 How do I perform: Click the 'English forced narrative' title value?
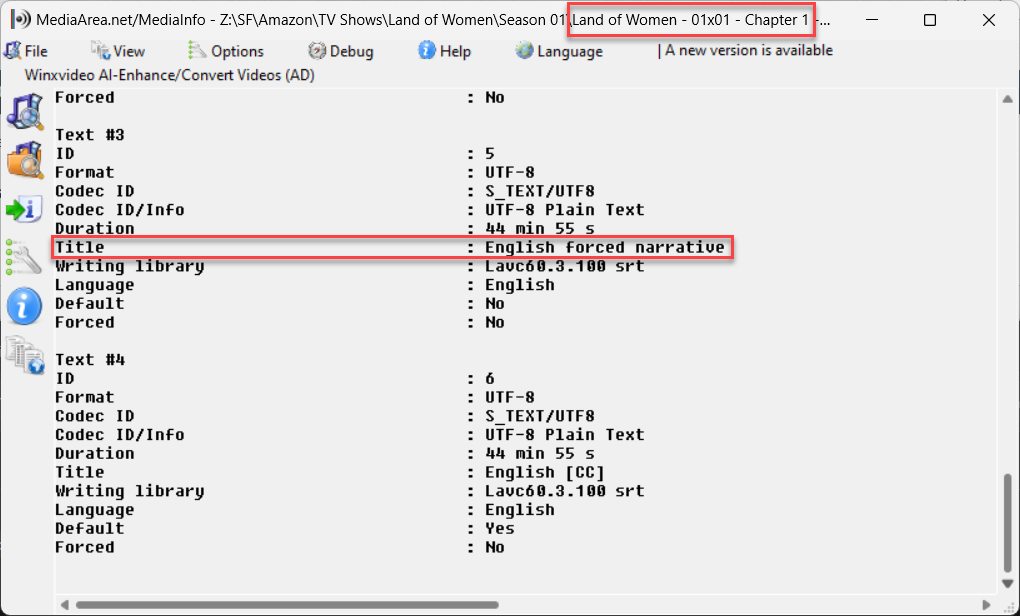[x=605, y=247]
